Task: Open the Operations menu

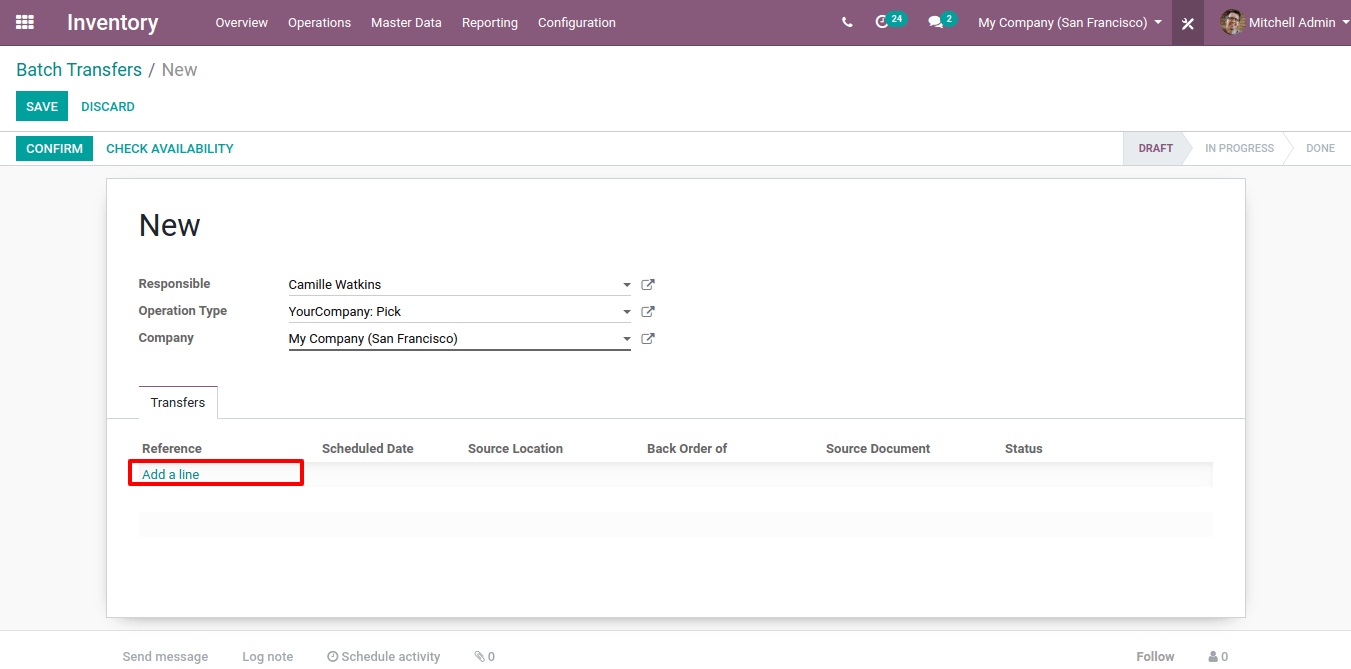Action: 319,22
